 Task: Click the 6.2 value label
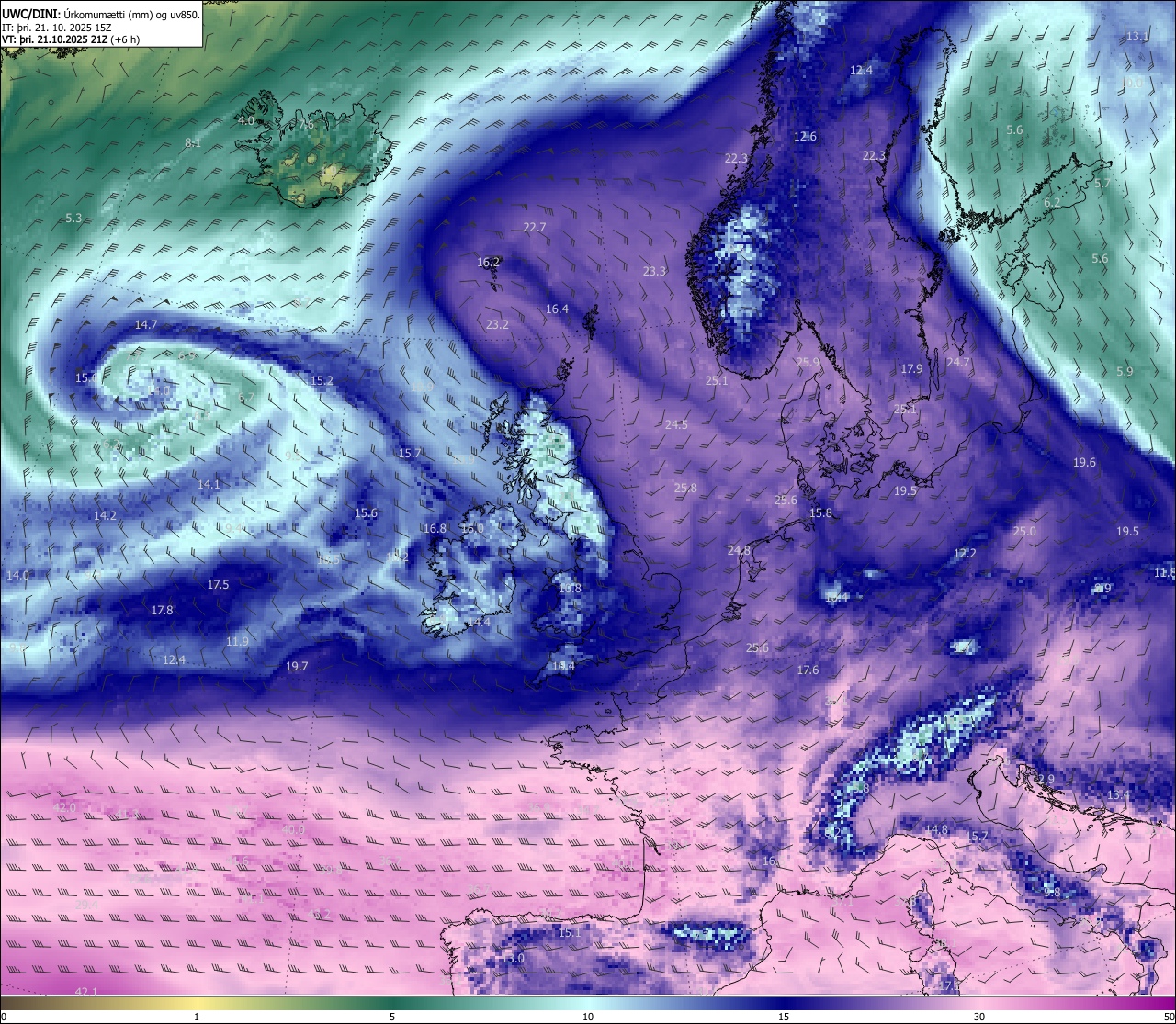pos(1052,203)
